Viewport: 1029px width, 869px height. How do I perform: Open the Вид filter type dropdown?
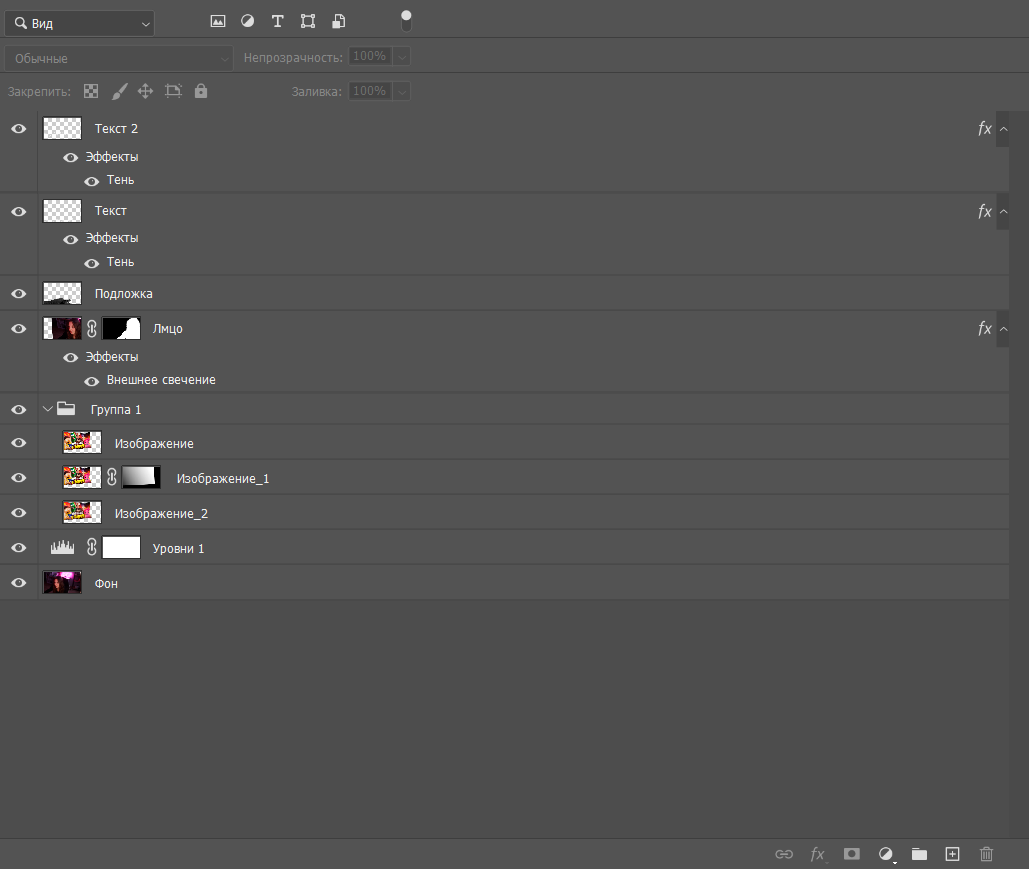(x=79, y=24)
